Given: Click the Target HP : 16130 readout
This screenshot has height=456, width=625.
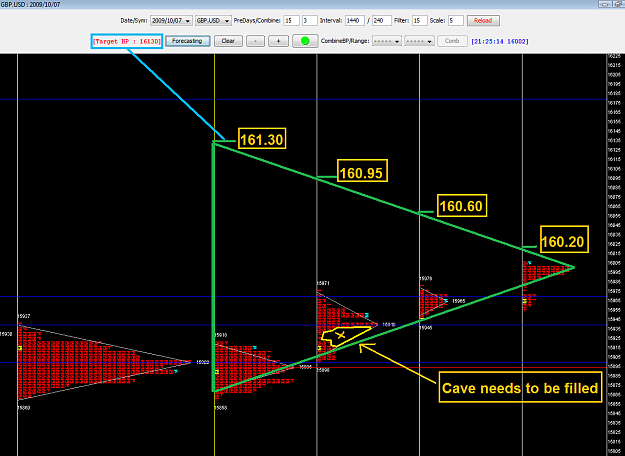Looking at the screenshot, I should (127, 41).
